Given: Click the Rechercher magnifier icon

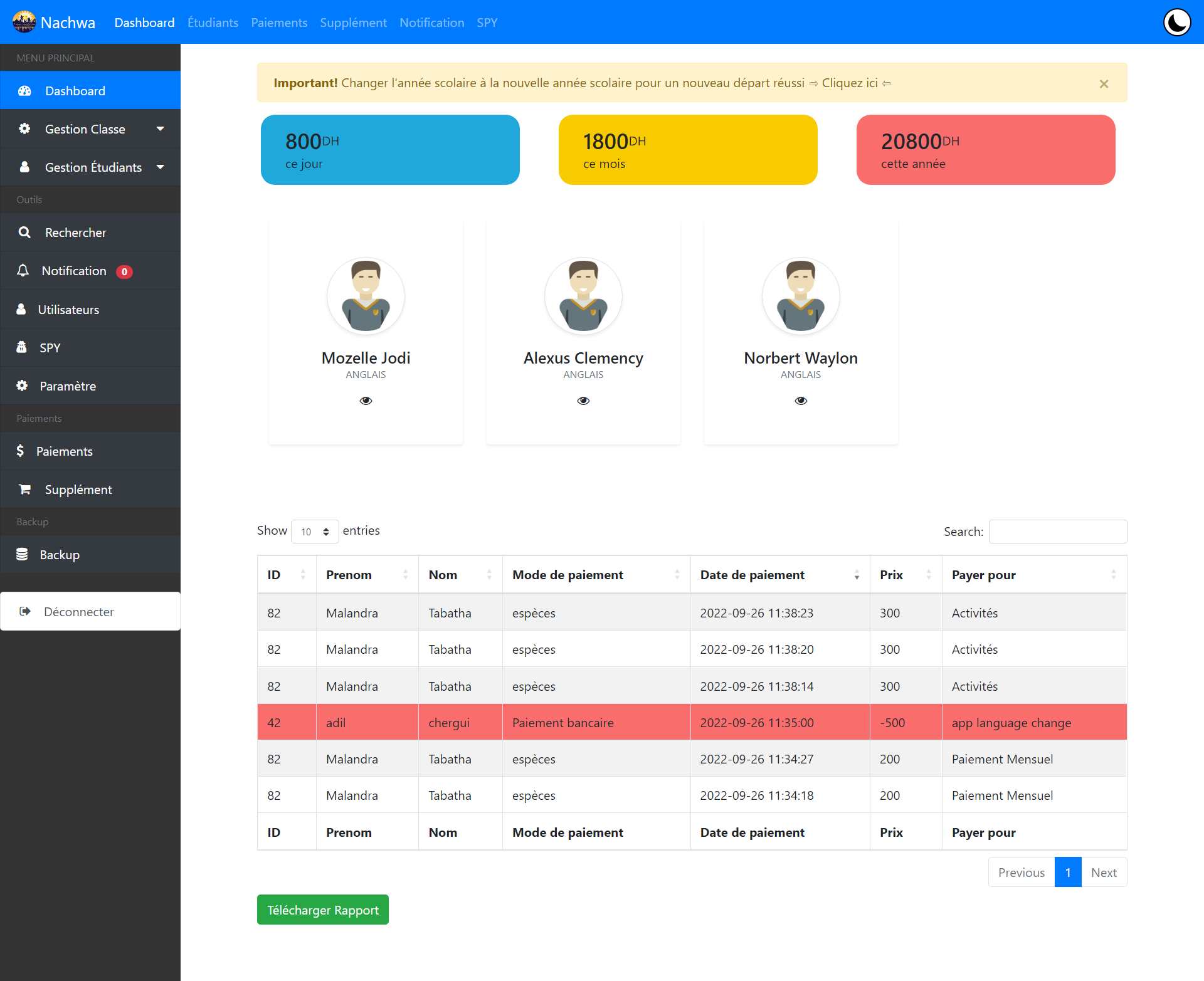Looking at the screenshot, I should click(24, 233).
